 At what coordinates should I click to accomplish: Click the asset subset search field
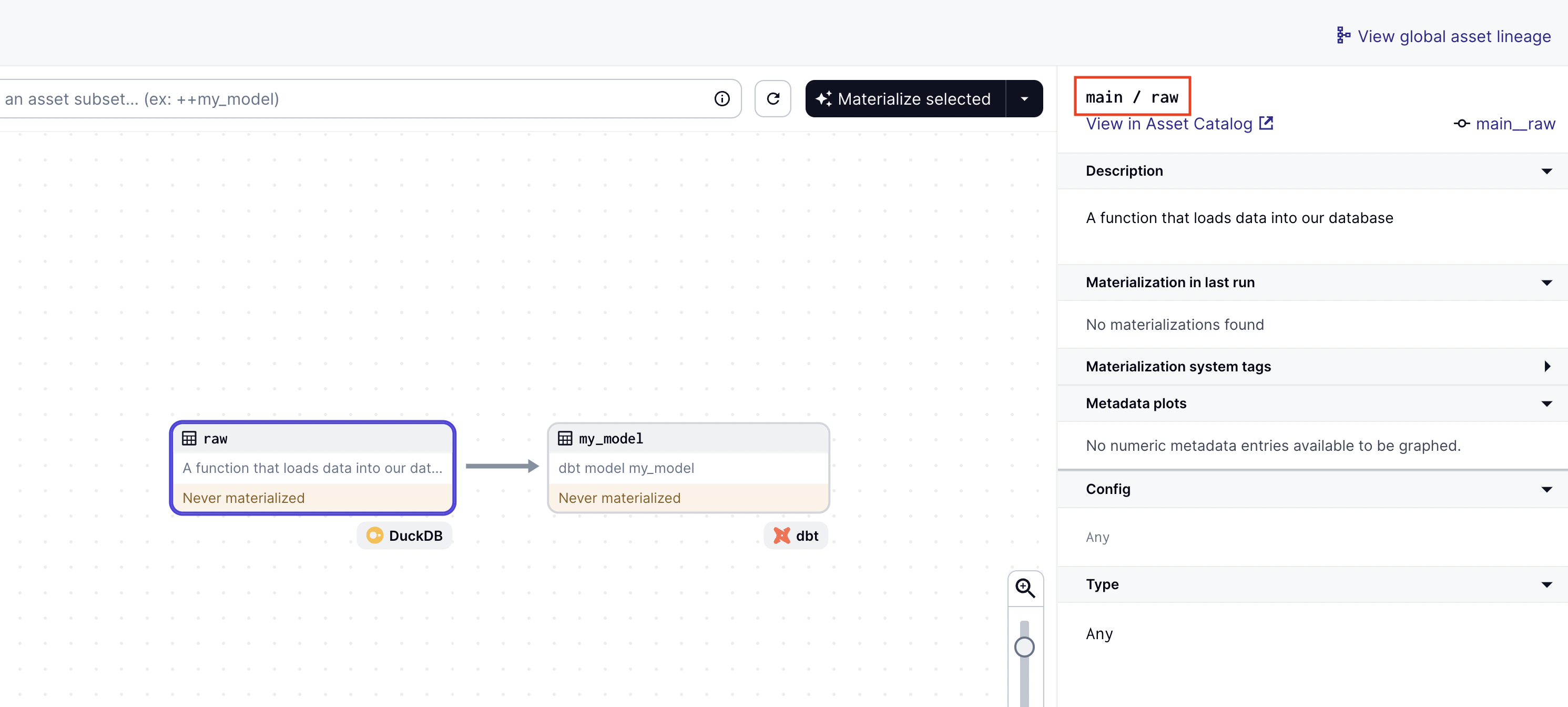click(x=353, y=99)
